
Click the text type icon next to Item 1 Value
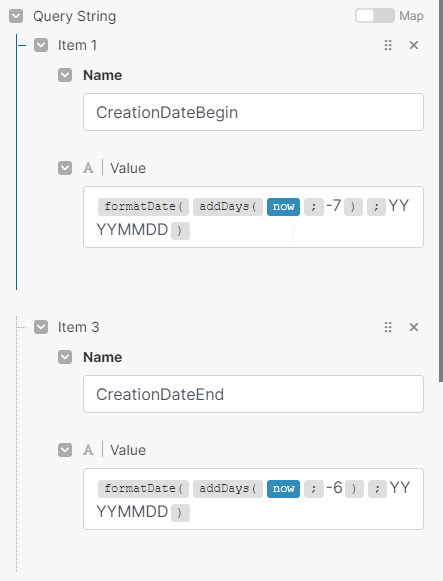click(88, 168)
